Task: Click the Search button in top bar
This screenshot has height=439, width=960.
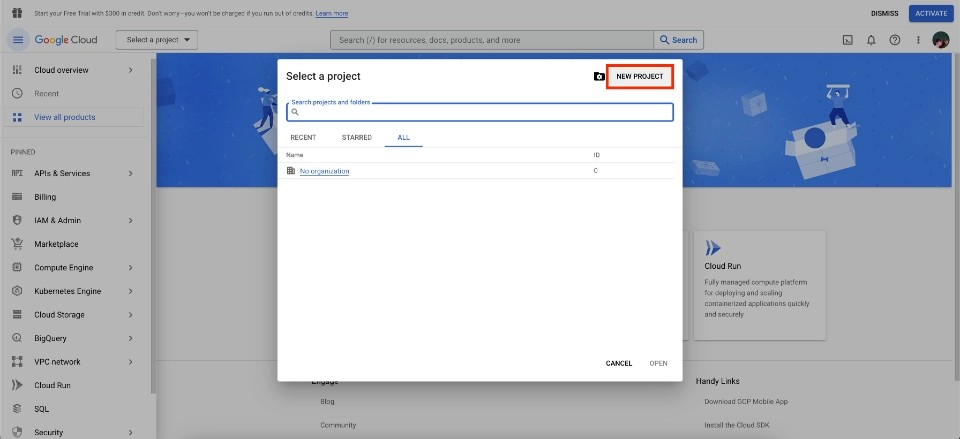Action: pyautogui.click(x=678, y=40)
